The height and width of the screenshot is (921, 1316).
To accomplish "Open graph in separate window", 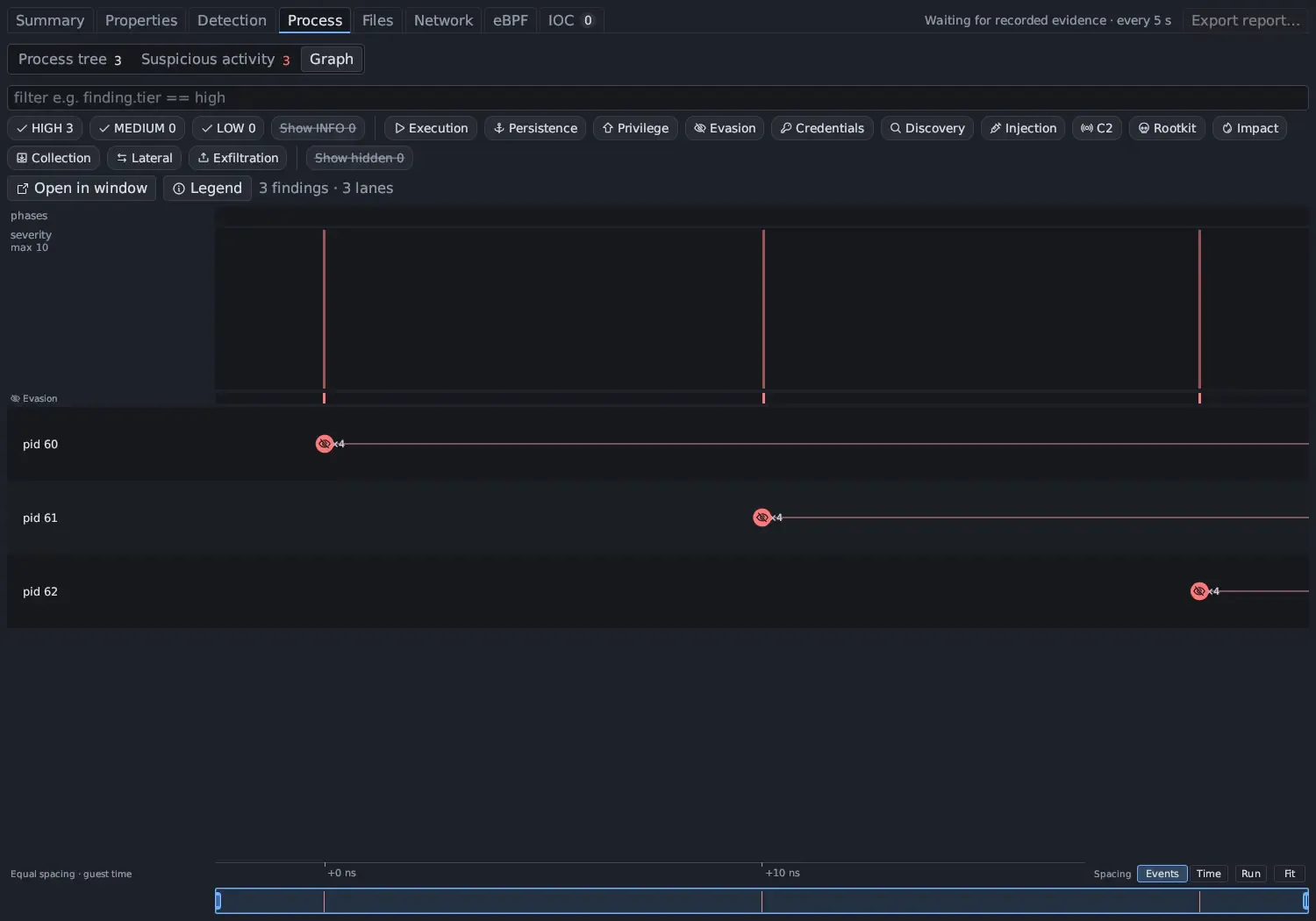I will [x=82, y=188].
